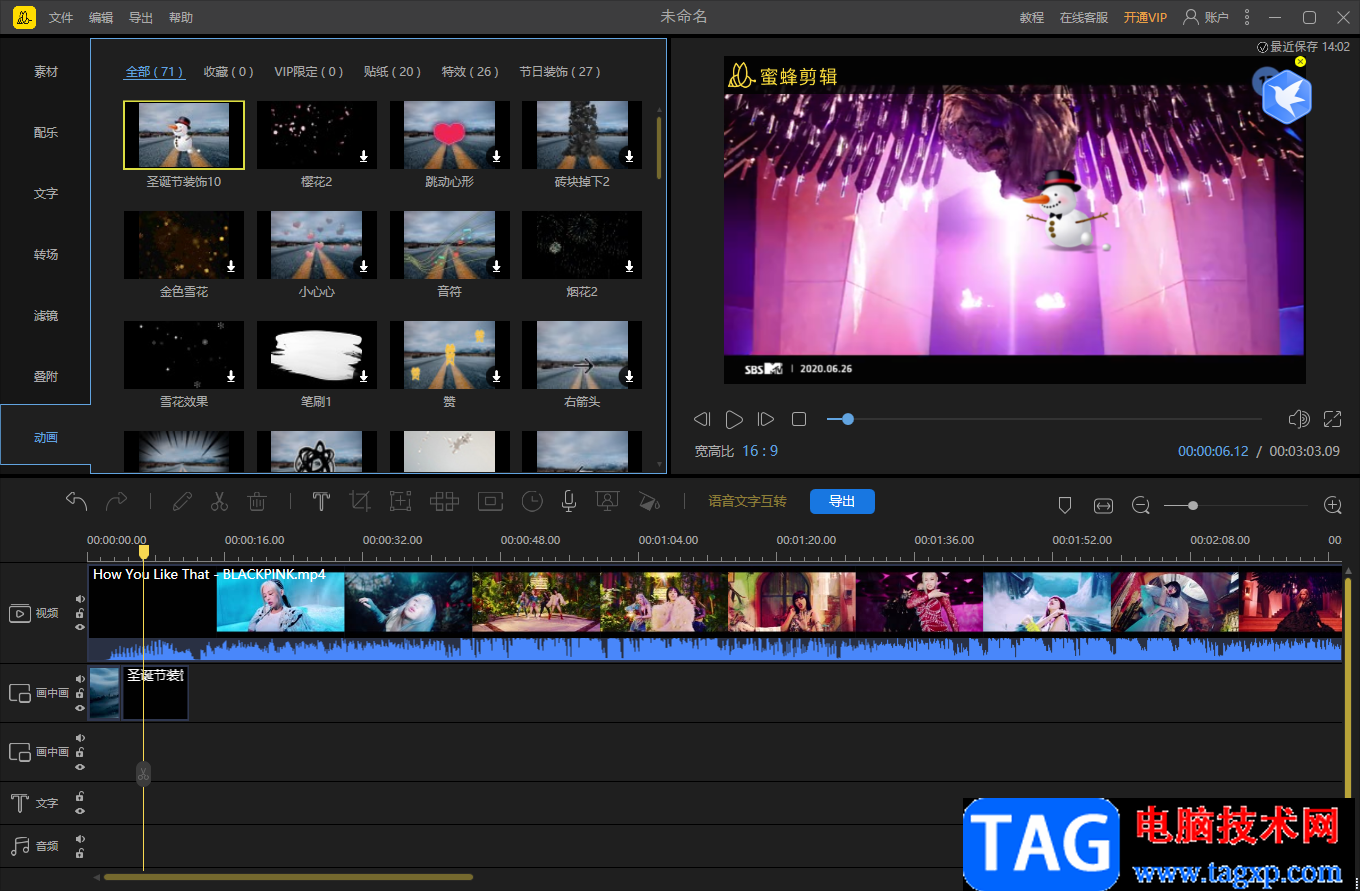
Task: Switch to the 滤镜 sidebar tab
Action: pos(46,315)
